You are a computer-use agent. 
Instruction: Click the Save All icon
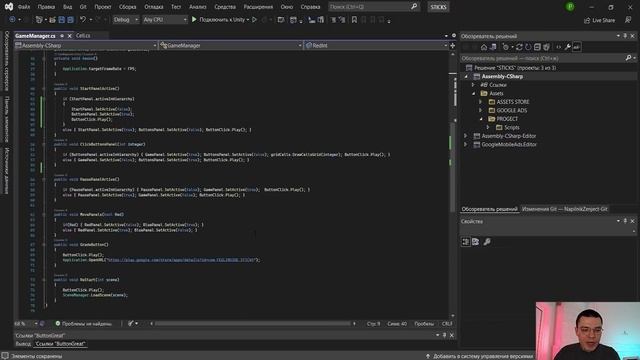point(70,20)
